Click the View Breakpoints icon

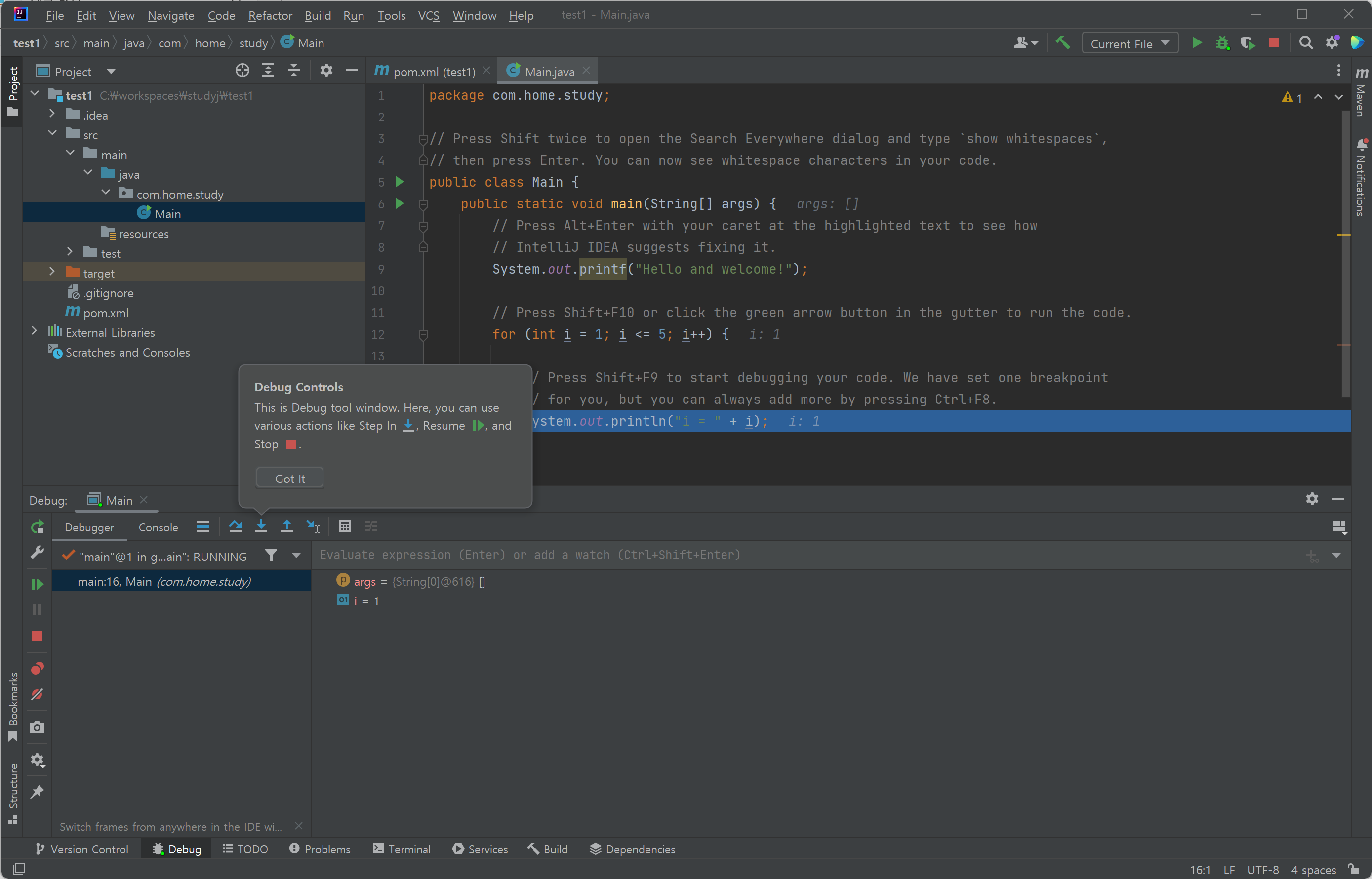[37, 668]
